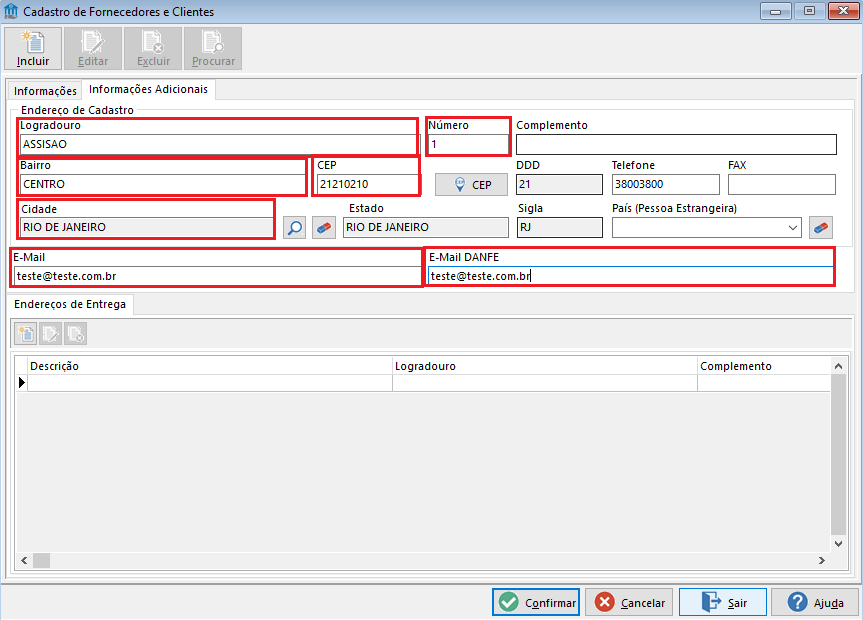
Task: Click the Sigla field showing RJ
Action: click(560, 227)
